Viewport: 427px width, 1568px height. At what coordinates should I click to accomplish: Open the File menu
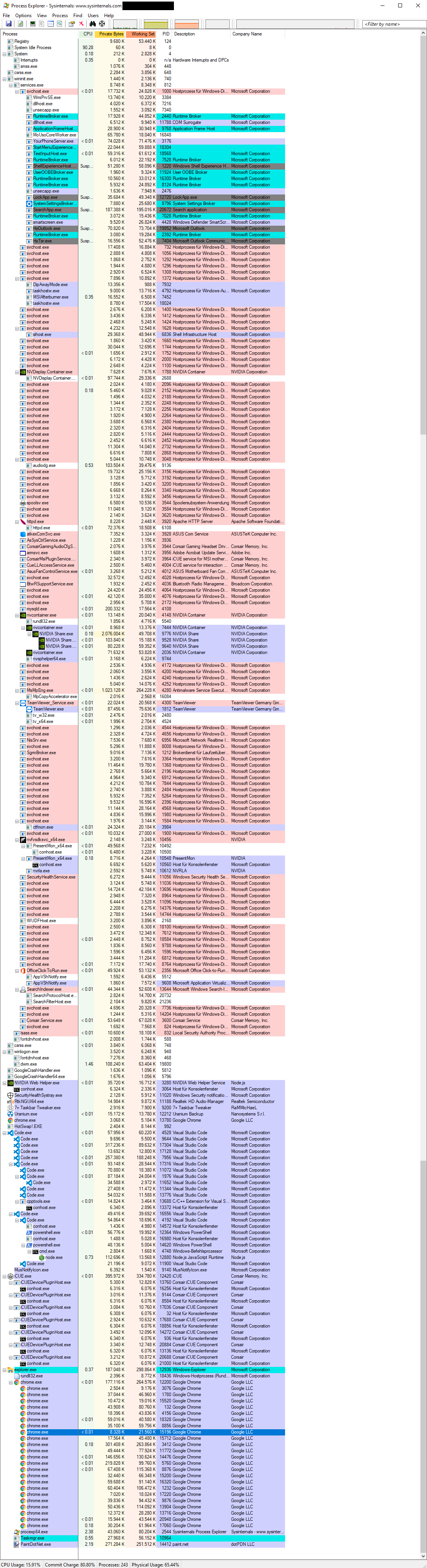(6, 15)
